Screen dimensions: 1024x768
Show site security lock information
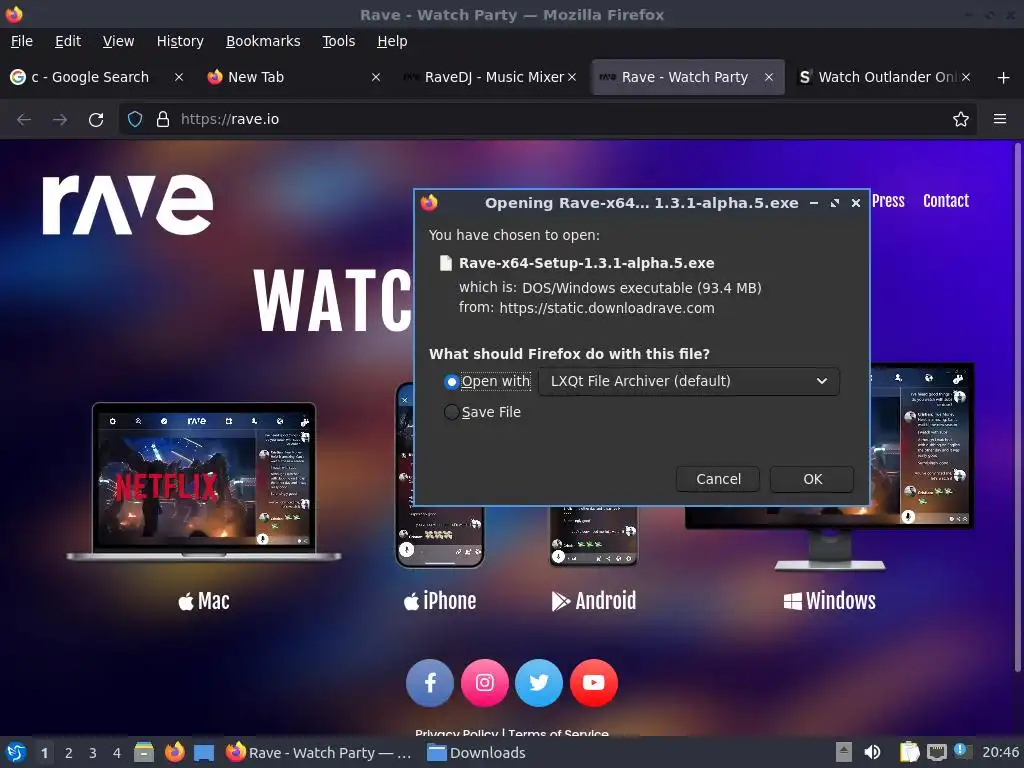coord(163,120)
